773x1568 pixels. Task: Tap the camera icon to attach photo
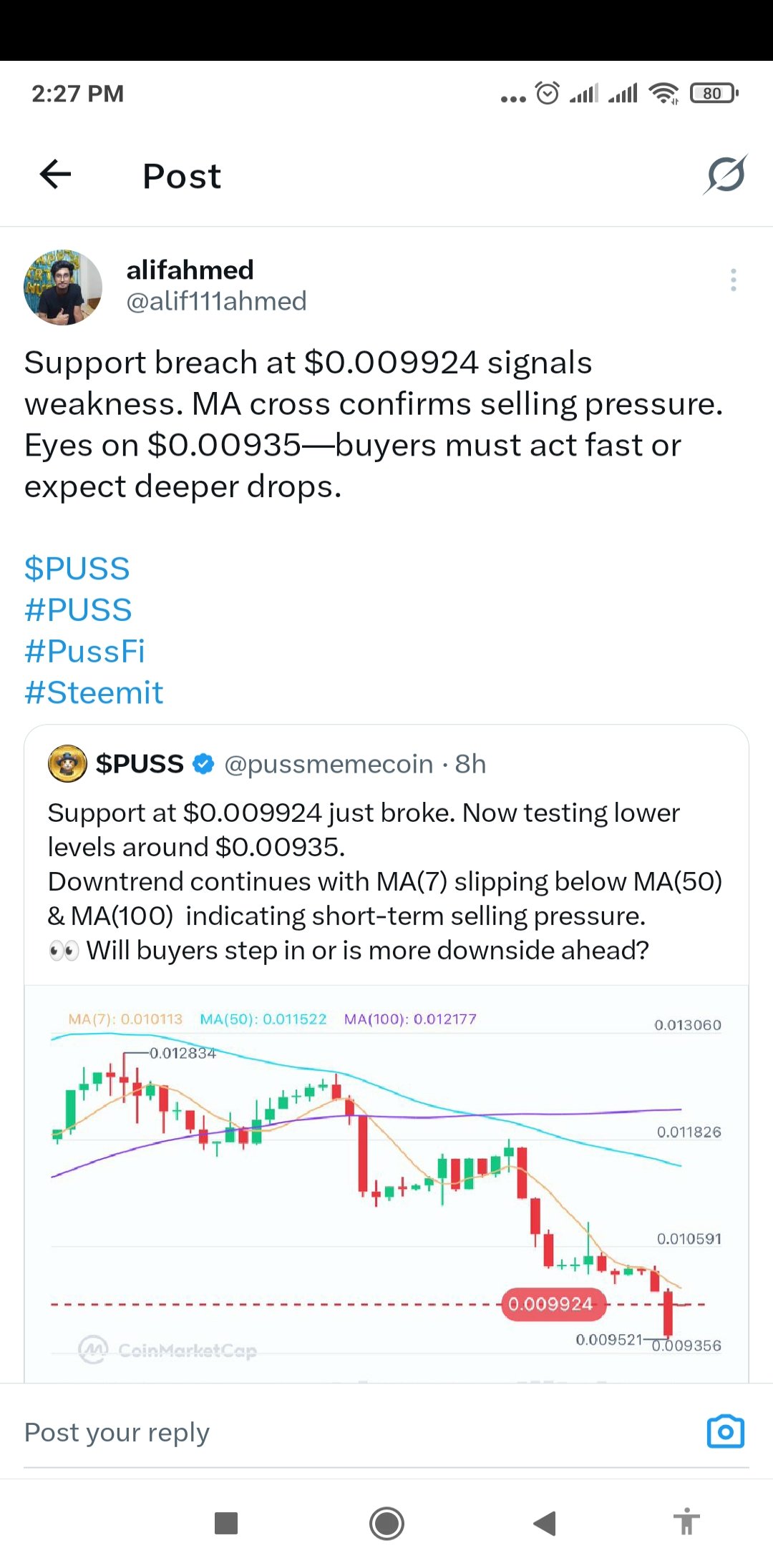click(x=725, y=1431)
